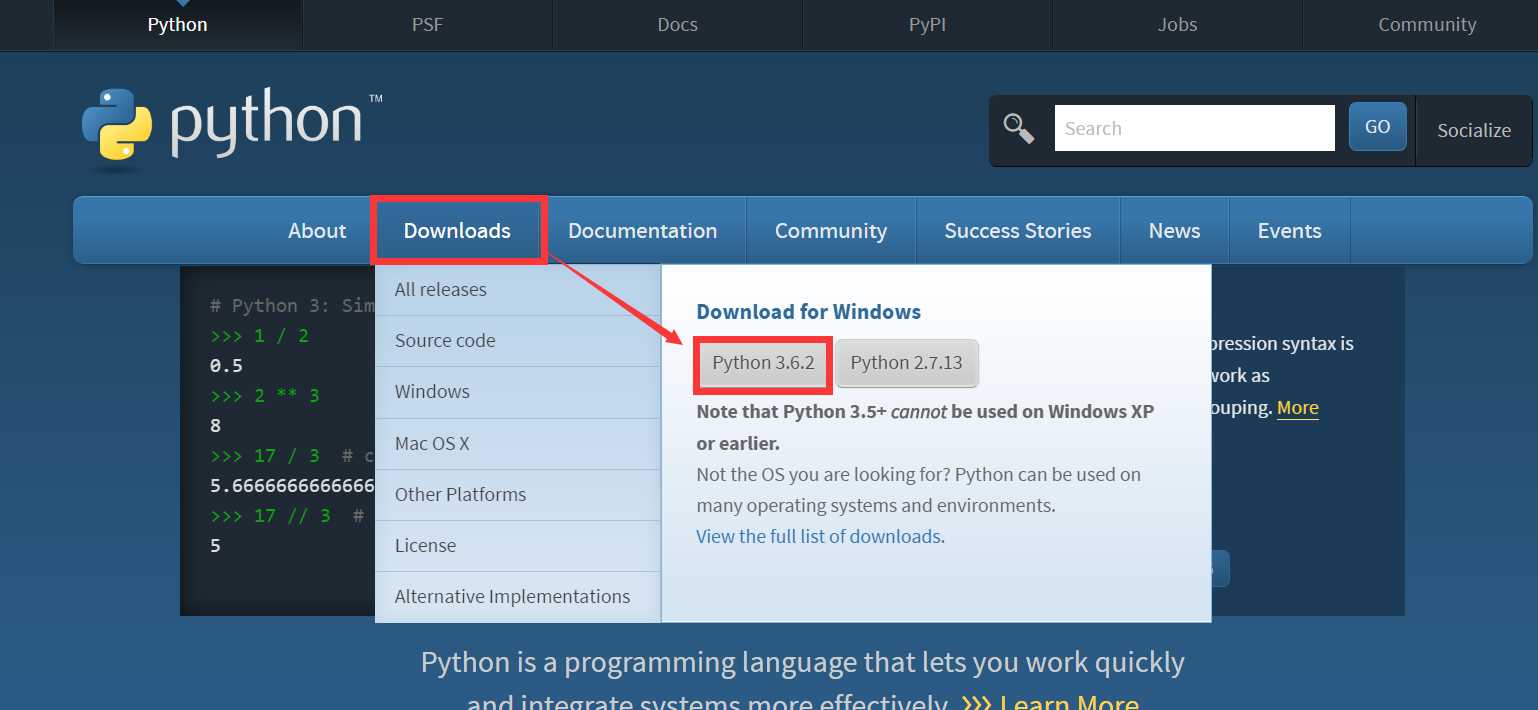Open the Python tab in top bar
This screenshot has width=1538, height=710.
coord(177,25)
